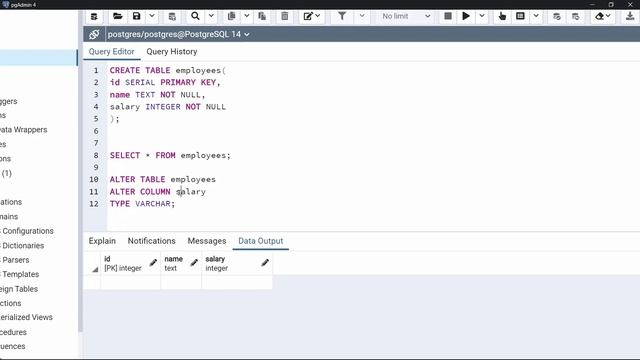The image size is (640, 360).
Task: Click INTEGER on line 4
Action: (x=163, y=107)
